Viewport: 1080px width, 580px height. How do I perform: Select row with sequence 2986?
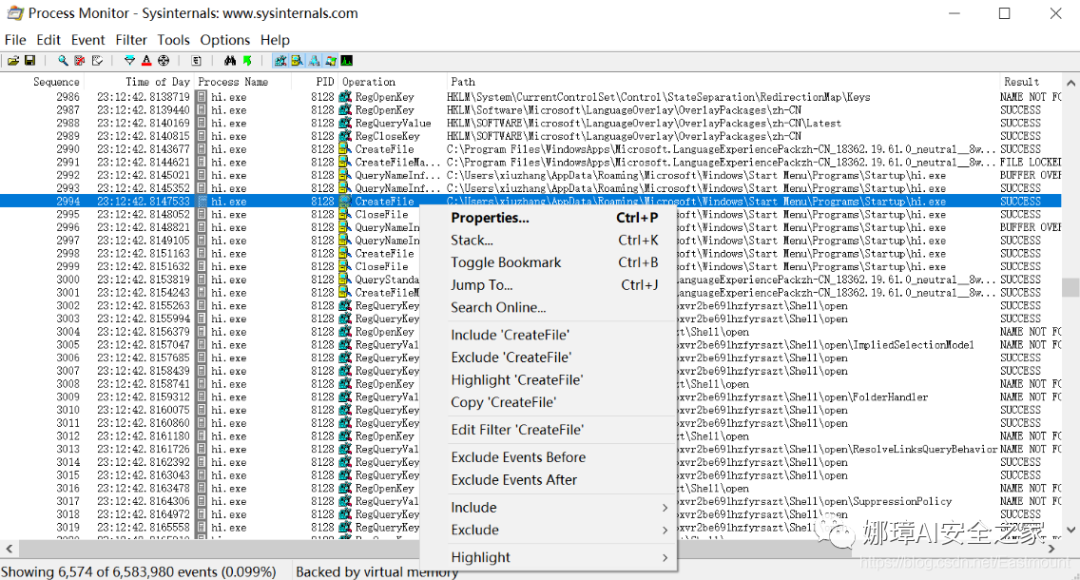tap(530, 97)
